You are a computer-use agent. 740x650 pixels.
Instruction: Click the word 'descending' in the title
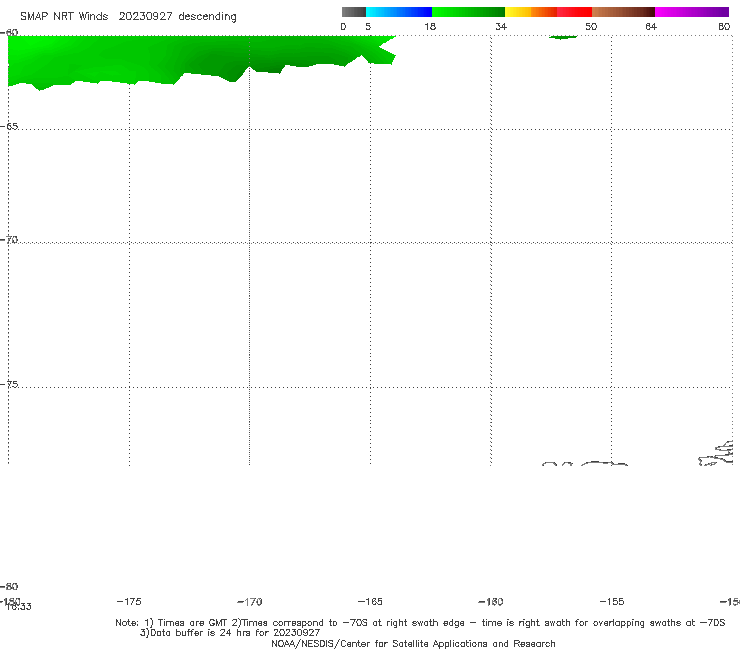(207, 17)
